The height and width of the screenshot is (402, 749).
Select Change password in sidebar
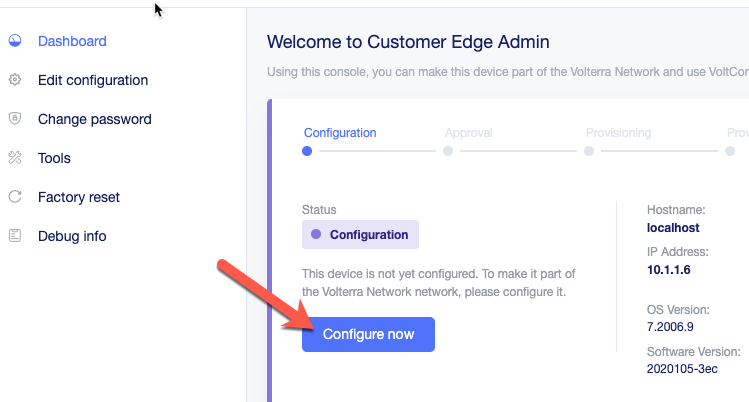tap(95, 119)
